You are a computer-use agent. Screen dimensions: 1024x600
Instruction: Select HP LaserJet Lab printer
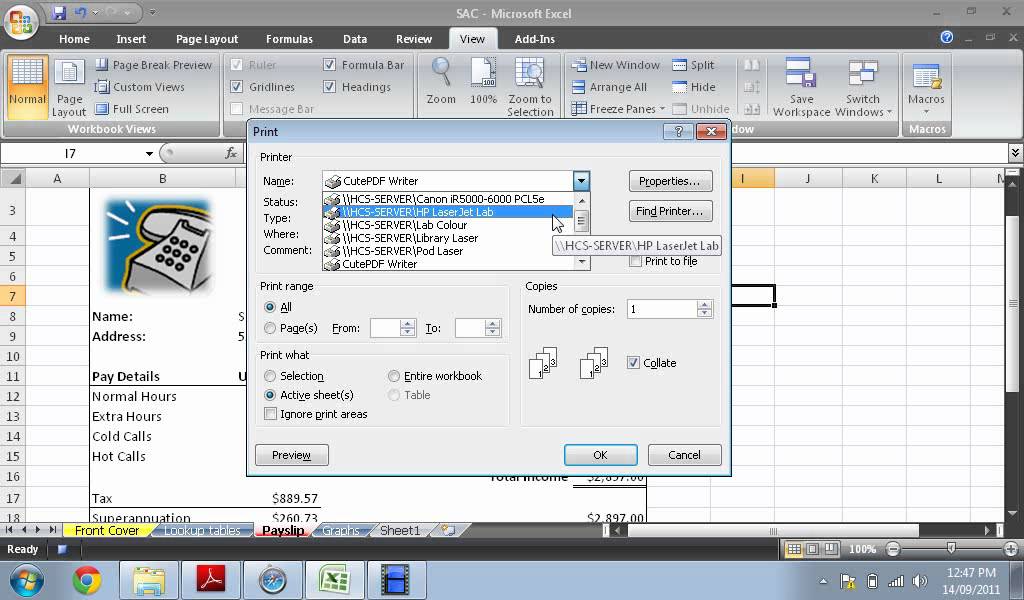[448, 212]
